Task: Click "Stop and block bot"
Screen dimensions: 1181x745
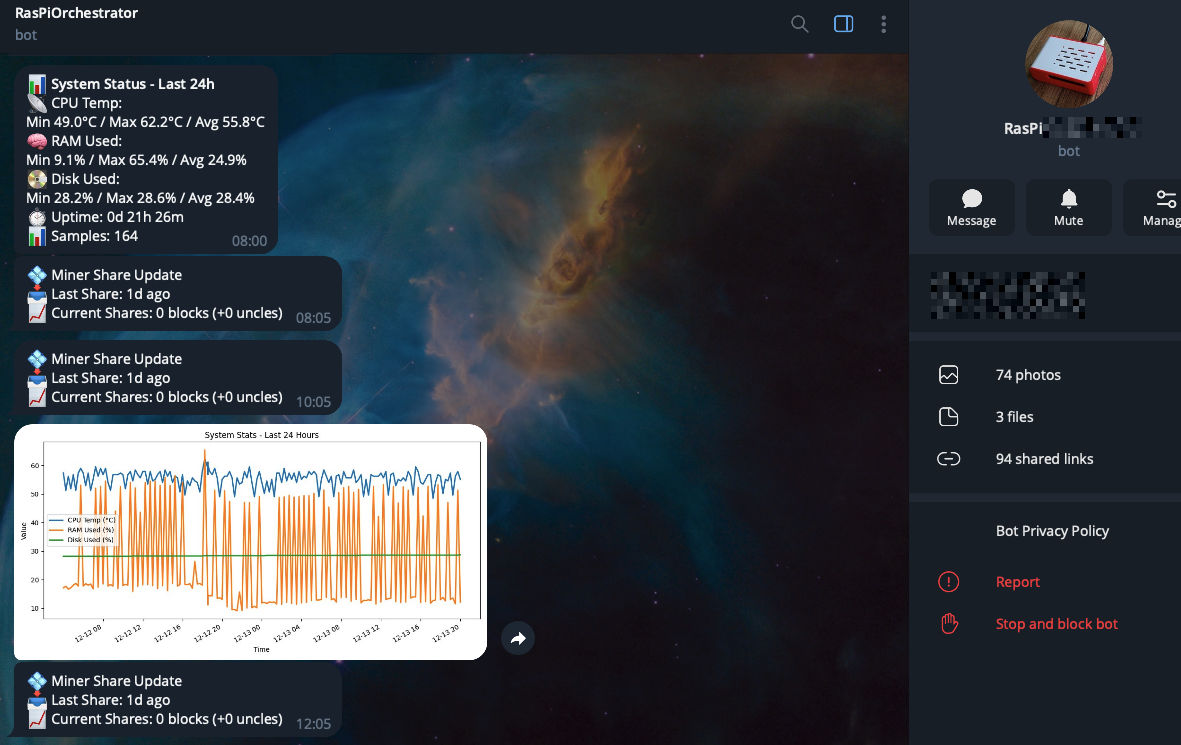Action: pos(1056,623)
